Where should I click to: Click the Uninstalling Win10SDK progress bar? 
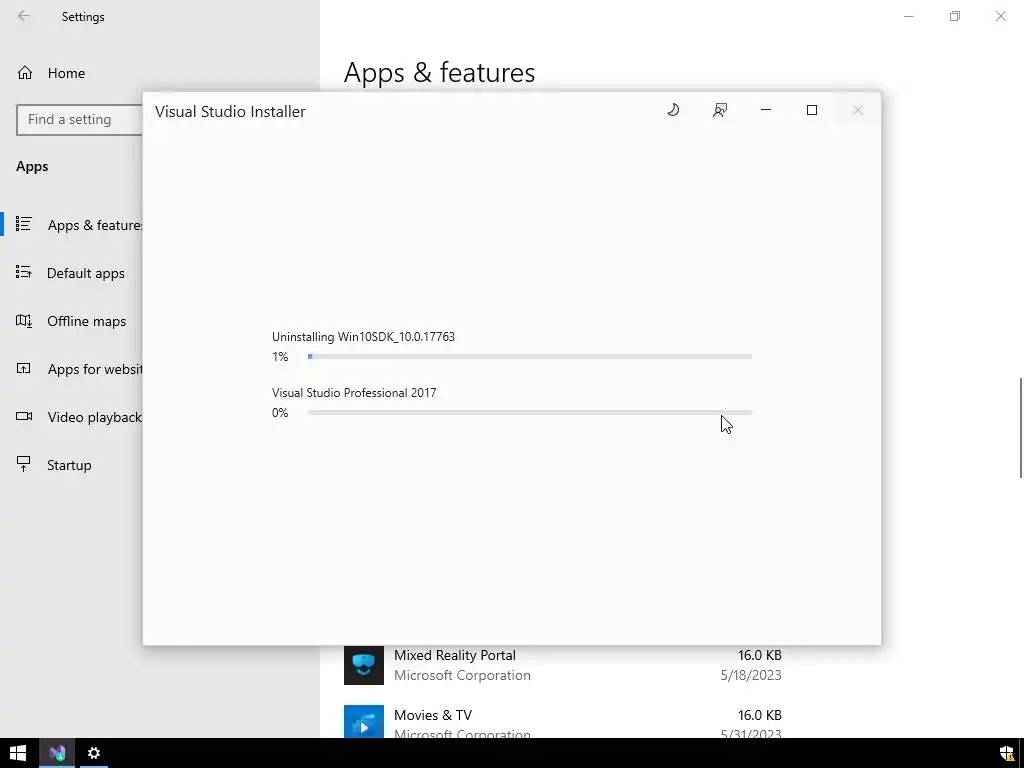click(530, 357)
